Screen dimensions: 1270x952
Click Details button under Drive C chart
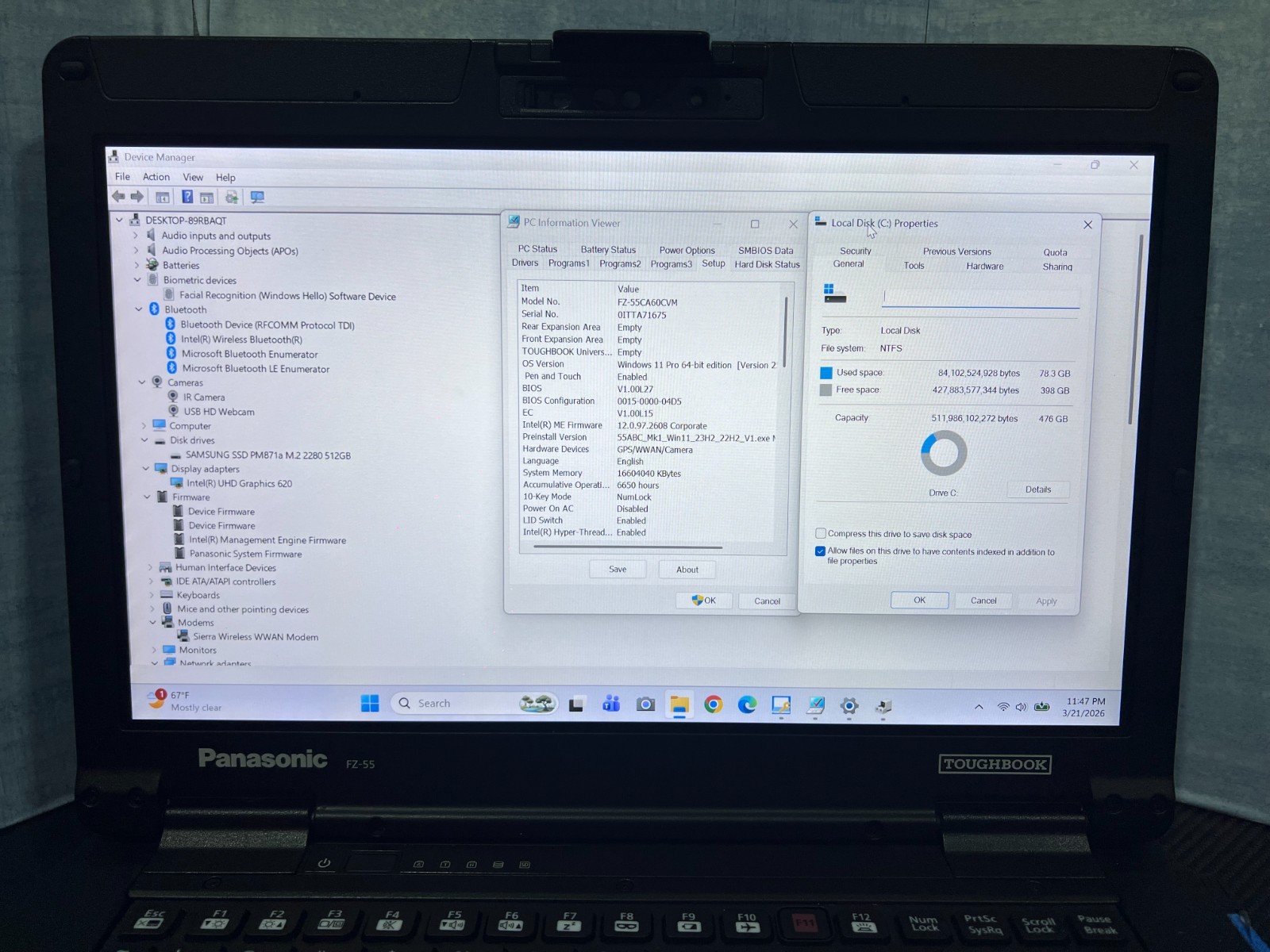tap(1037, 489)
